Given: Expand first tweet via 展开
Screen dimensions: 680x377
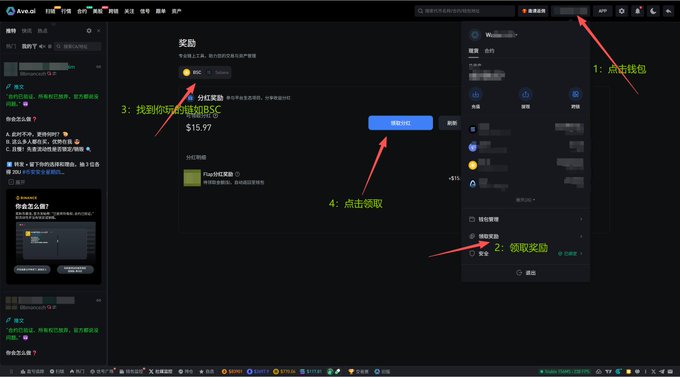Looking at the screenshot, I should pyautogui.click(x=17, y=182).
